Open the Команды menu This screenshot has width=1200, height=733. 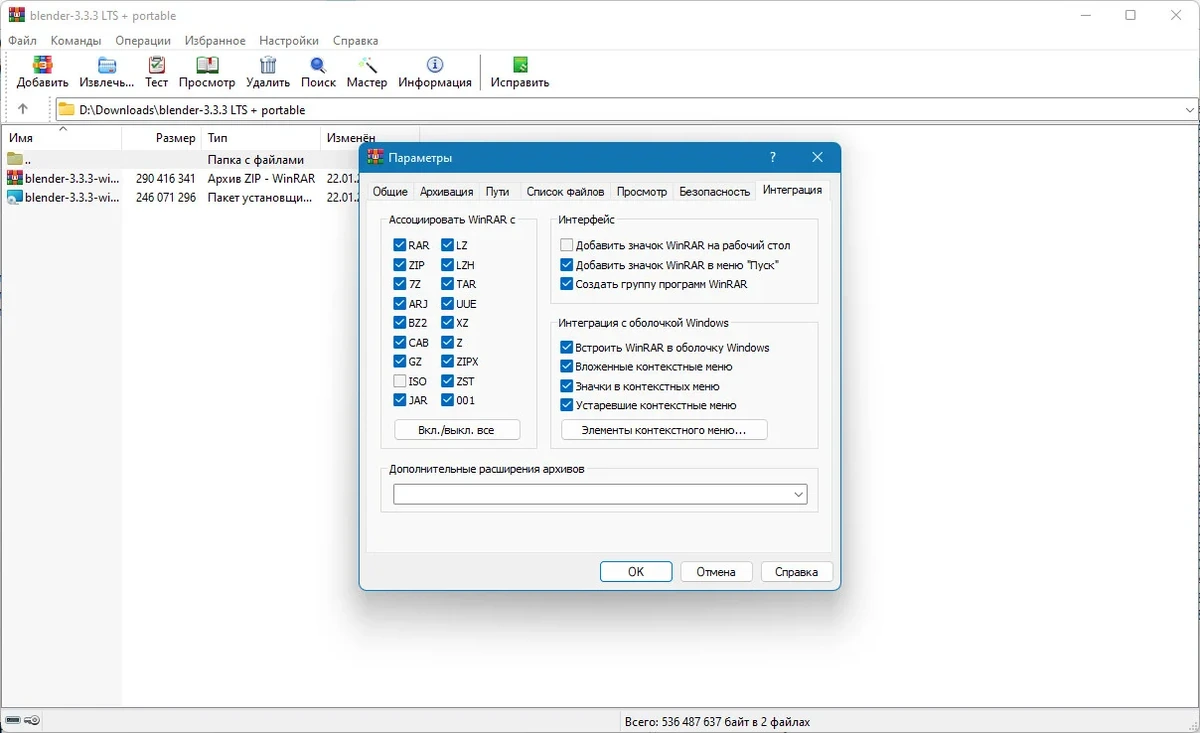pos(76,41)
